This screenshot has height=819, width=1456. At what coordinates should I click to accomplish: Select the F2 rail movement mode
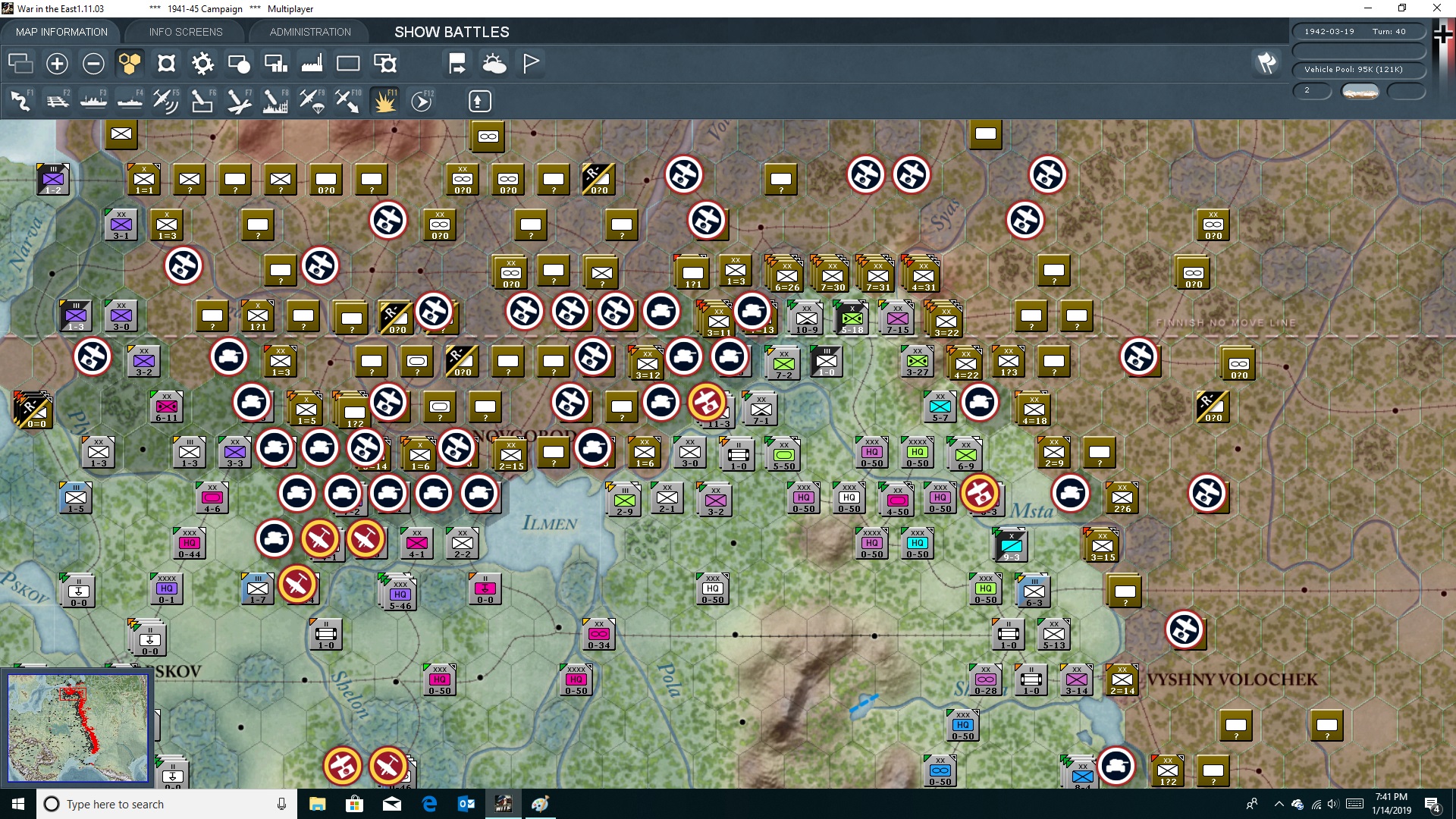point(57,100)
